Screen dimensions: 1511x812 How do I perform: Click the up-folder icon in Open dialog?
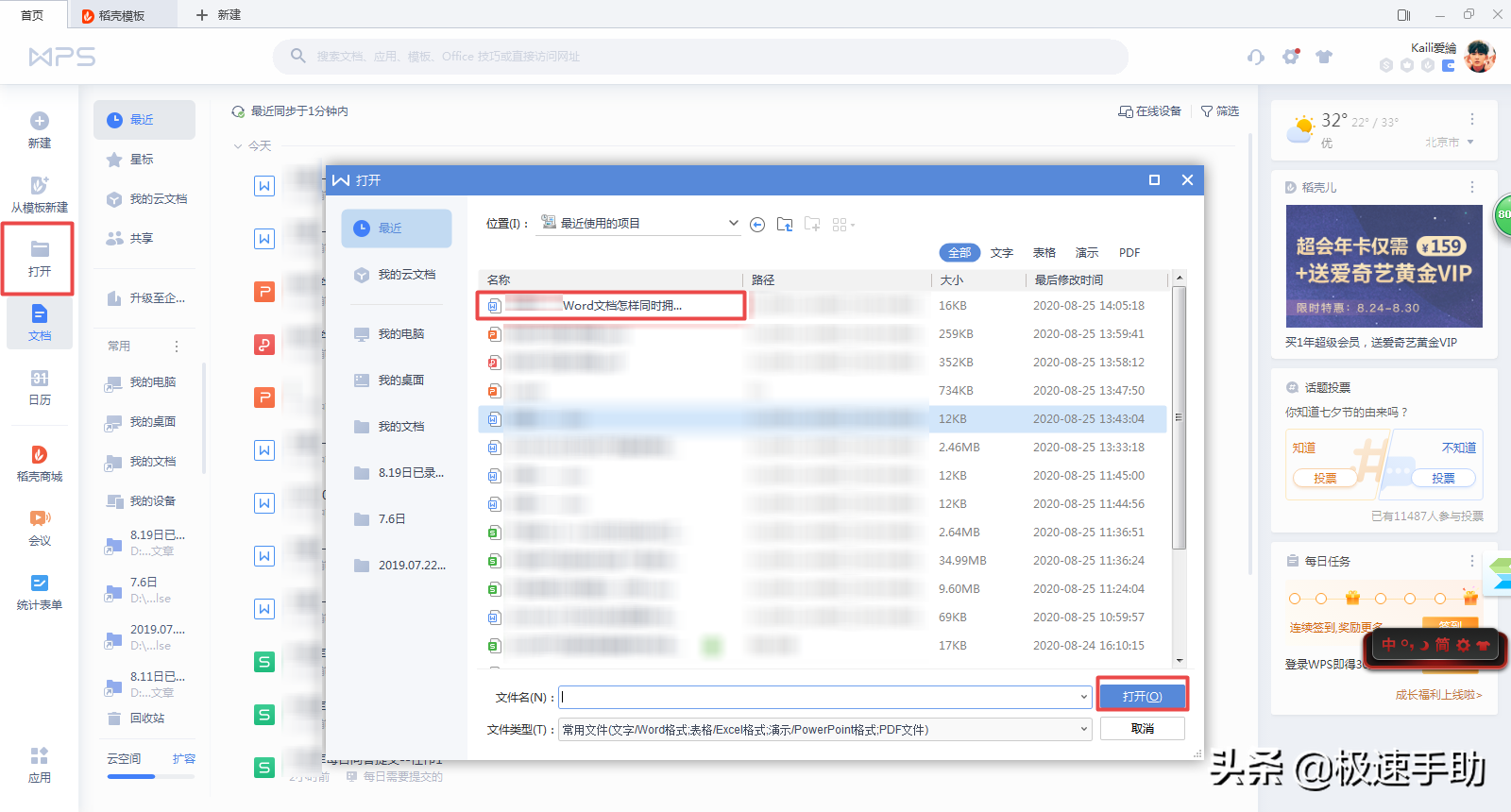(x=785, y=225)
